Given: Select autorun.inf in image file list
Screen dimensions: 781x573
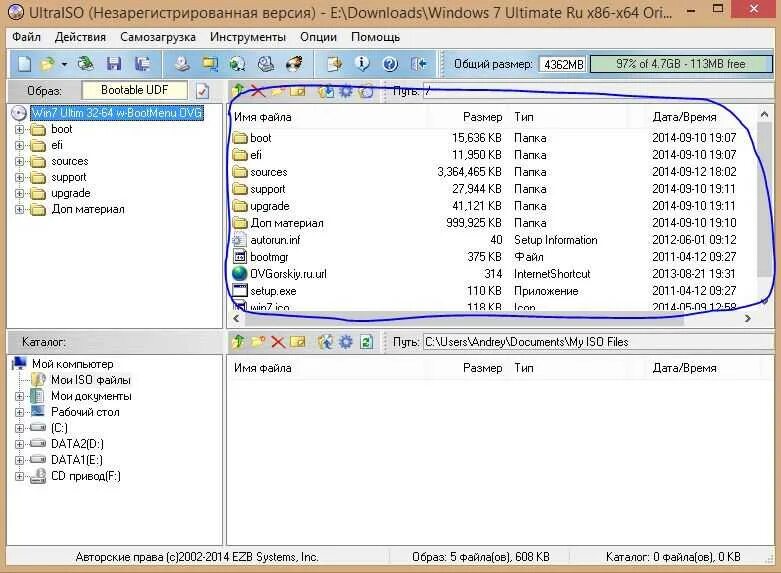Looking at the screenshot, I should [x=275, y=240].
